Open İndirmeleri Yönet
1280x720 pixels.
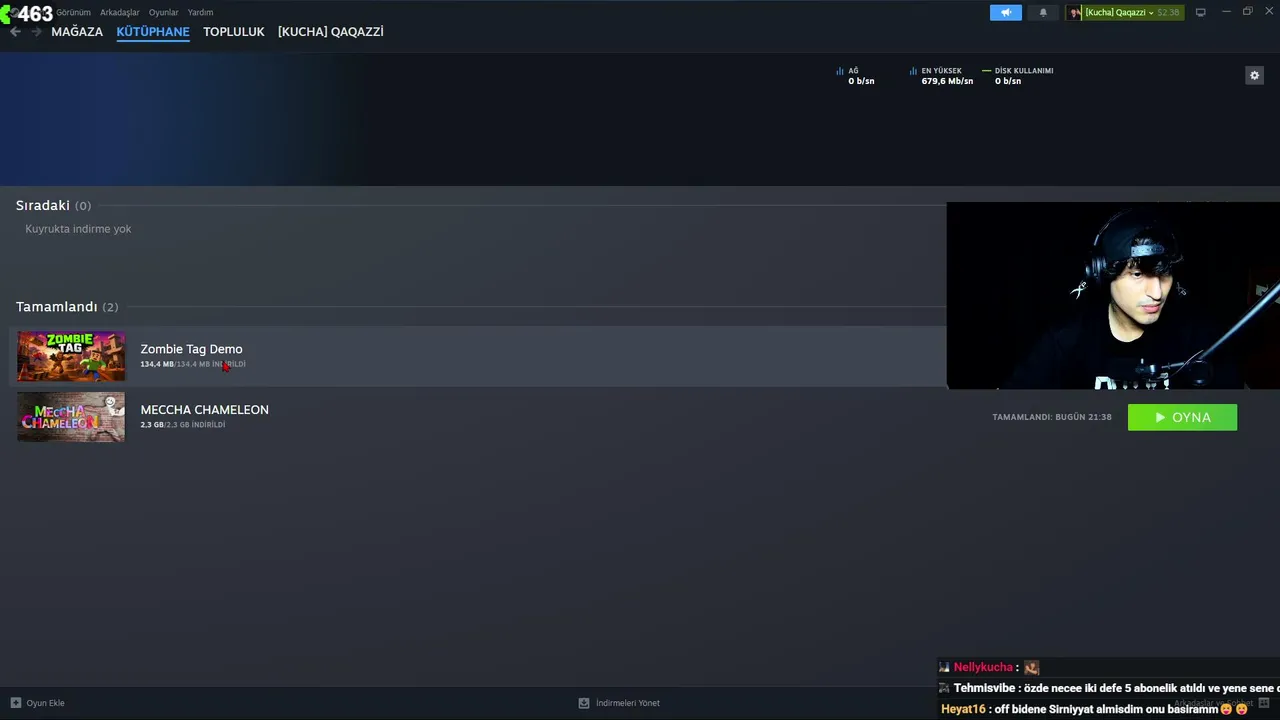click(628, 703)
